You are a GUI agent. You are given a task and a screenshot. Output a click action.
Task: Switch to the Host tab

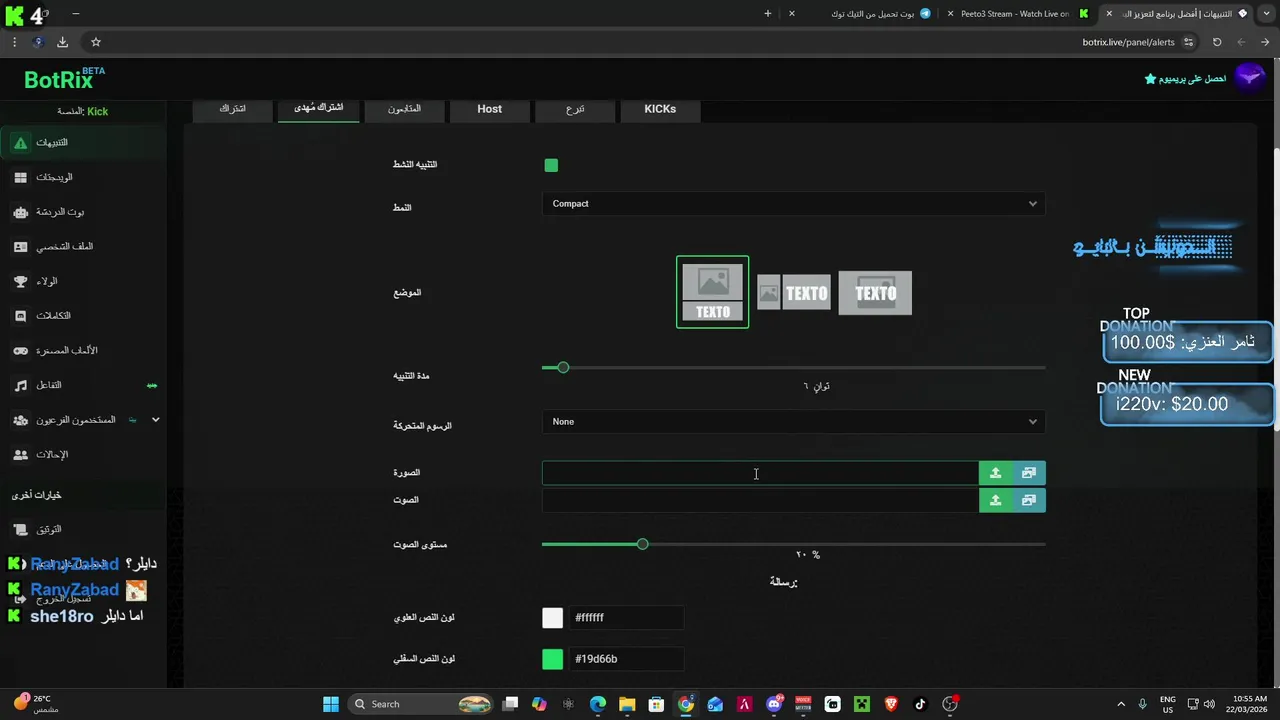point(489,109)
